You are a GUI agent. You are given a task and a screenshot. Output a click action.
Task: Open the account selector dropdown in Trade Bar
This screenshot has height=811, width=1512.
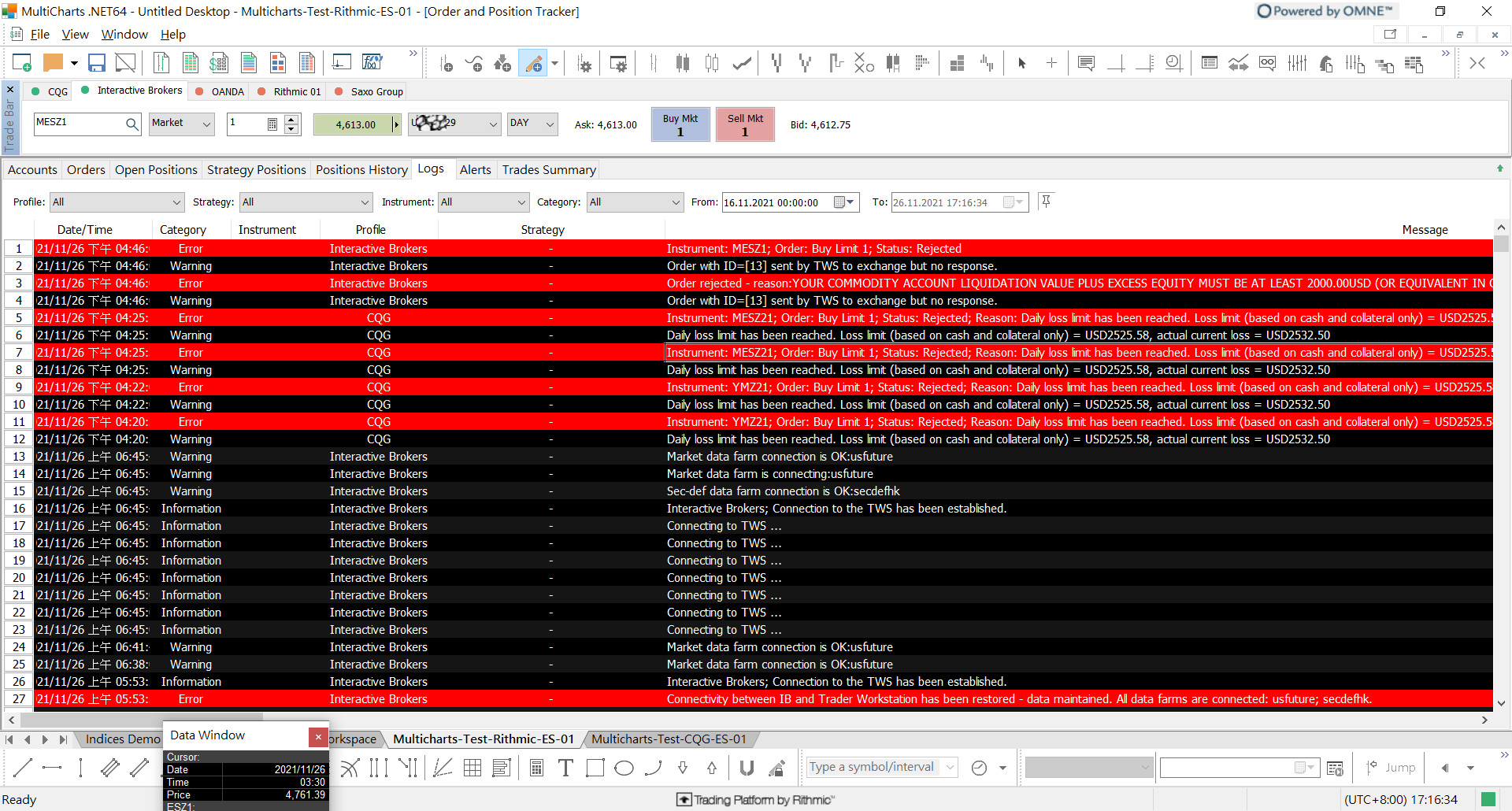(x=454, y=124)
